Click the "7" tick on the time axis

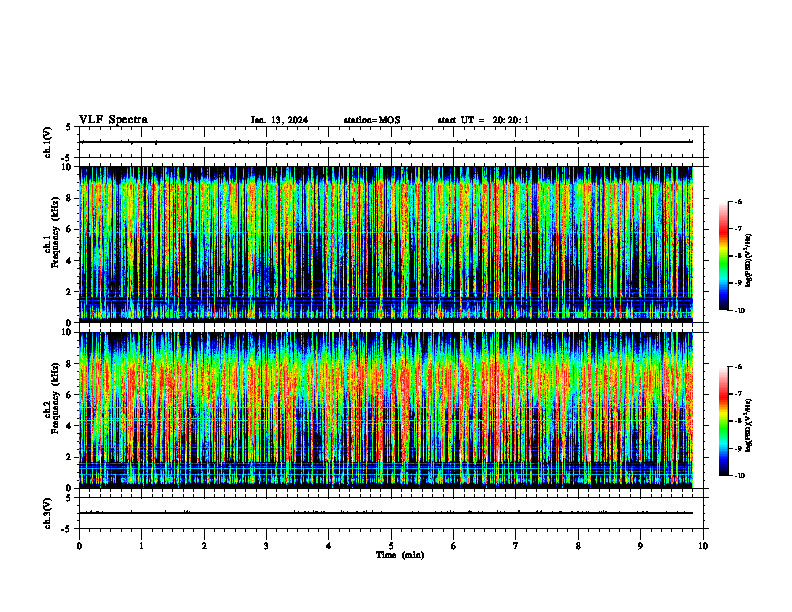coord(516,546)
